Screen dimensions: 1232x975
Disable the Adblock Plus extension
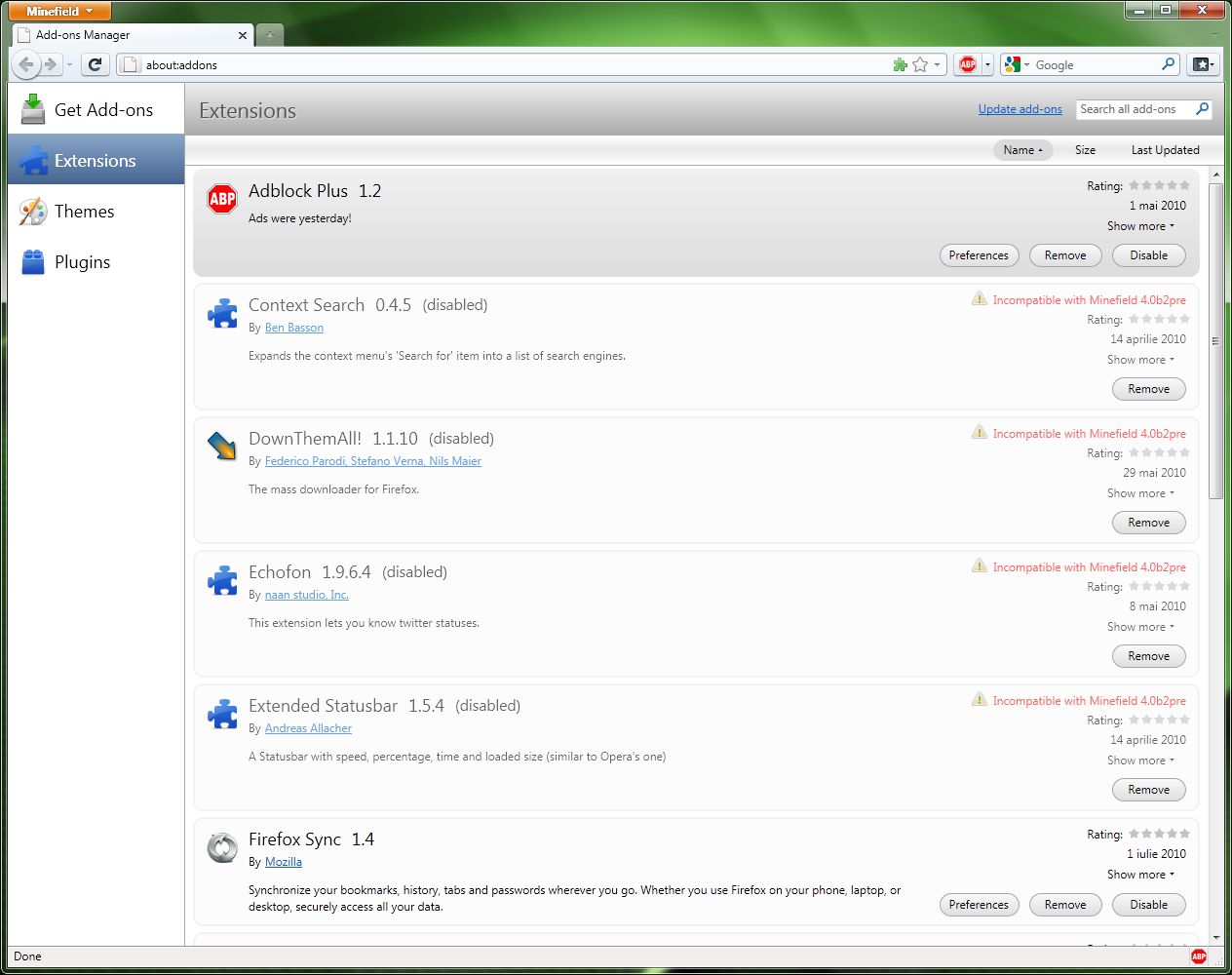point(1148,255)
